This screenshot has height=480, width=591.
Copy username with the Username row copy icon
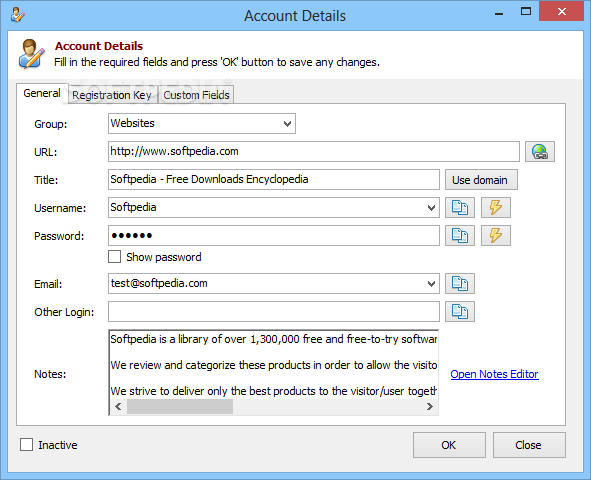(x=460, y=208)
